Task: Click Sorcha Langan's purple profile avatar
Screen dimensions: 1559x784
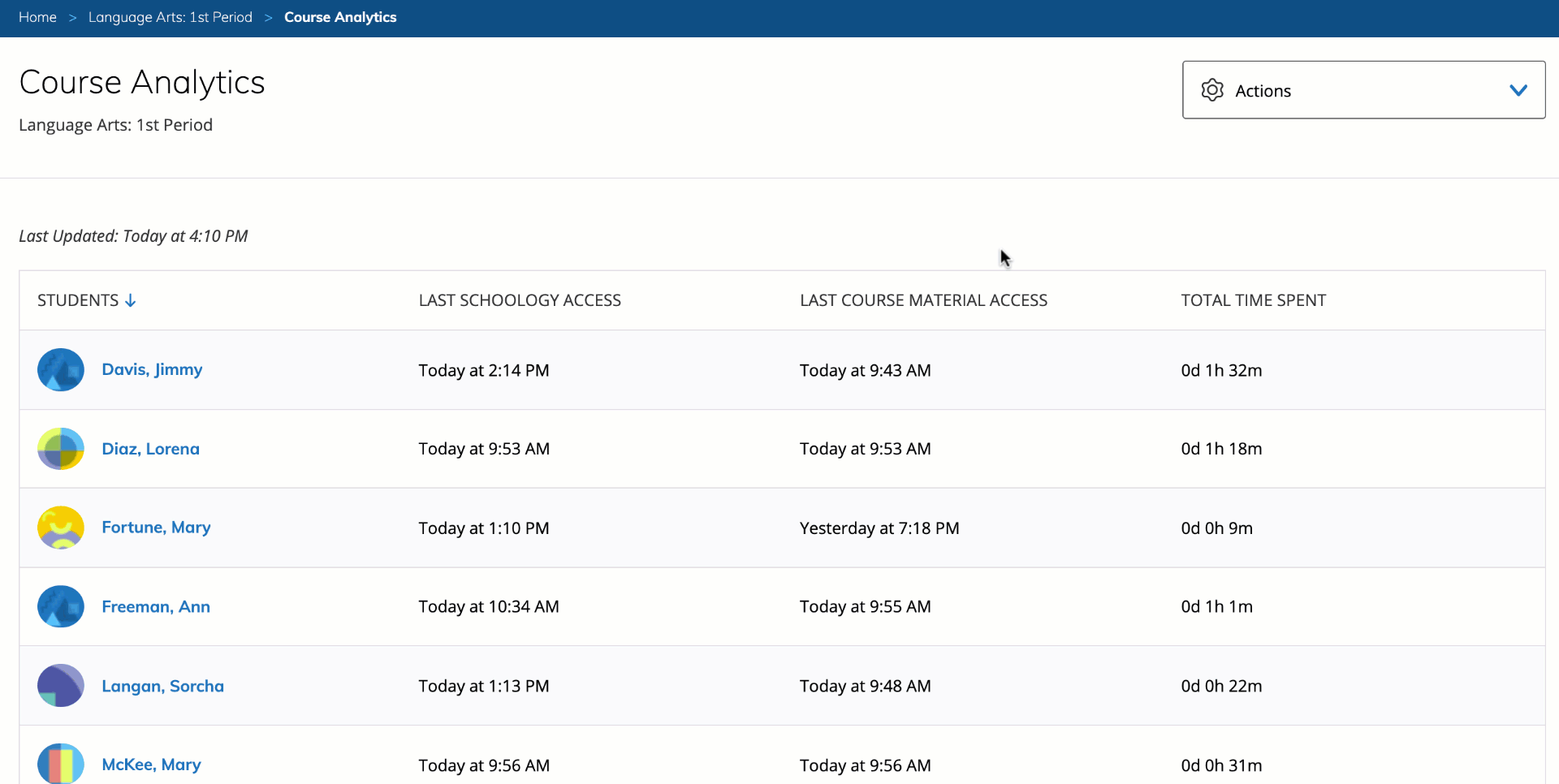Action: point(61,686)
